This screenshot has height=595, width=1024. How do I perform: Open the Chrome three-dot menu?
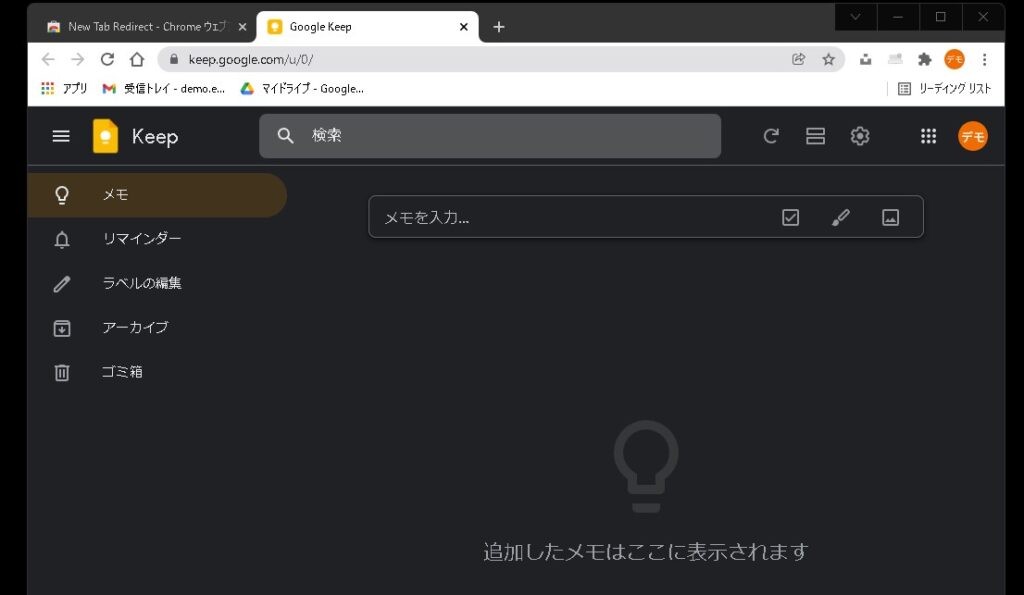tap(985, 59)
